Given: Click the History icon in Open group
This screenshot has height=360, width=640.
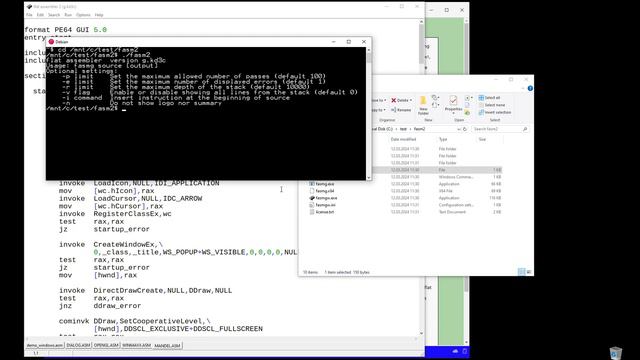Looking at the screenshot, I should (467, 113).
